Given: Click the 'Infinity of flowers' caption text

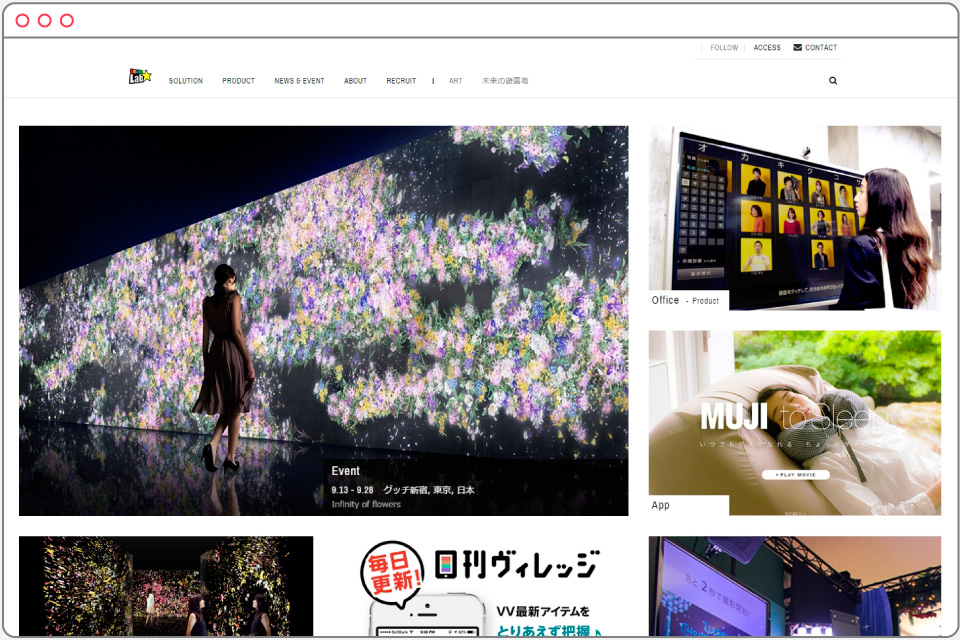Looking at the screenshot, I should (x=366, y=504).
